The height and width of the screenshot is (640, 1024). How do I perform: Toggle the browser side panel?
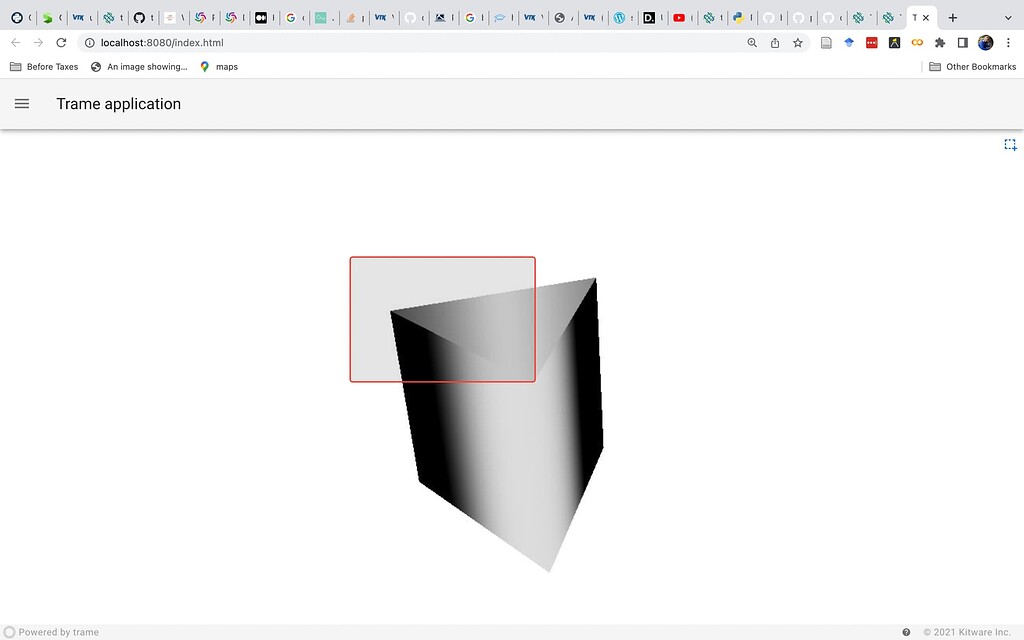click(962, 43)
